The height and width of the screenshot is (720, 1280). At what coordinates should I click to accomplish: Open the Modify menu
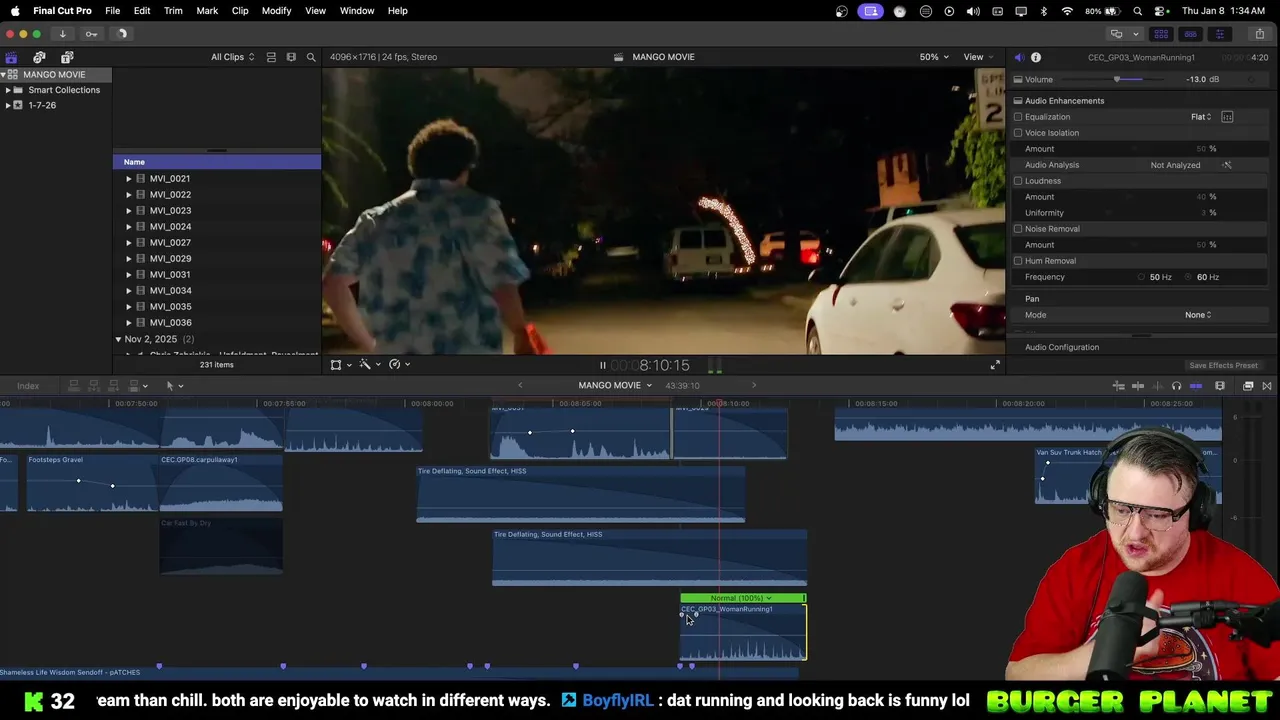click(276, 11)
